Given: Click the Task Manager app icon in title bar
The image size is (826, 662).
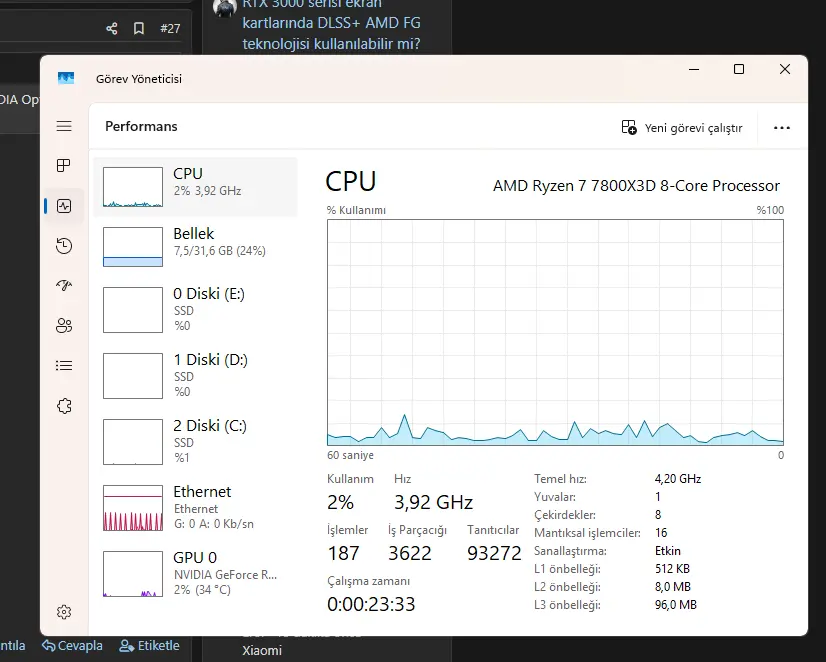Looking at the screenshot, I should coord(66,78).
